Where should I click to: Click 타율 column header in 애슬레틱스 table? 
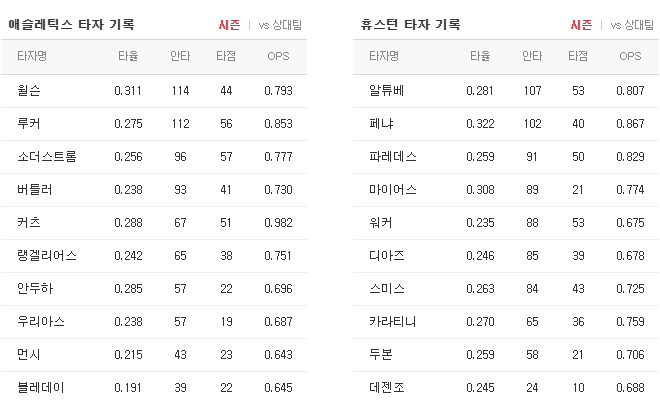tap(128, 56)
